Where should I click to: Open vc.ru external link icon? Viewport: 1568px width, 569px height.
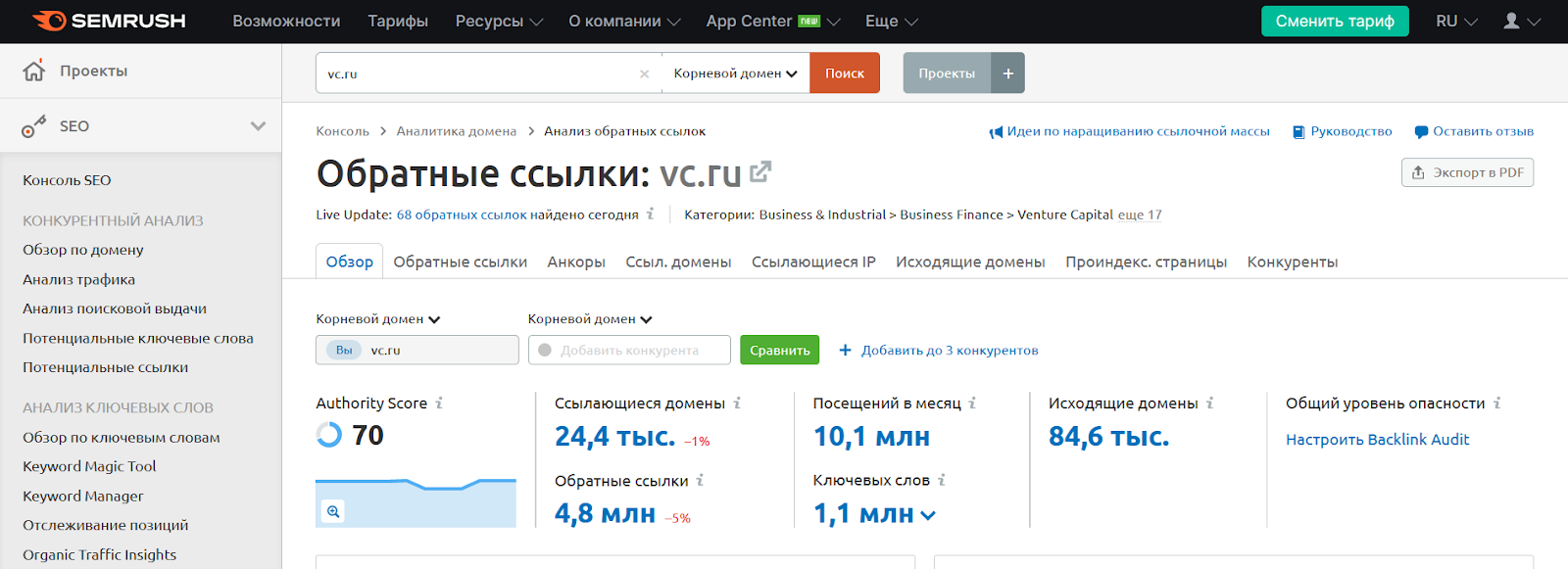[x=760, y=172]
